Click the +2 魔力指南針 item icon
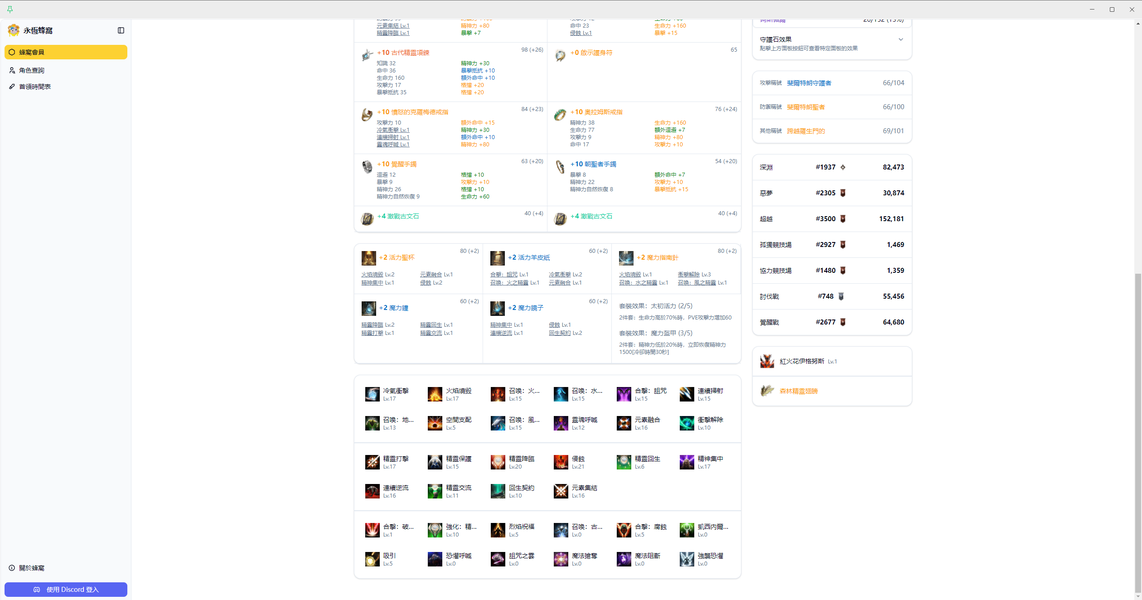This screenshot has height=600, width=1142. coord(626,258)
